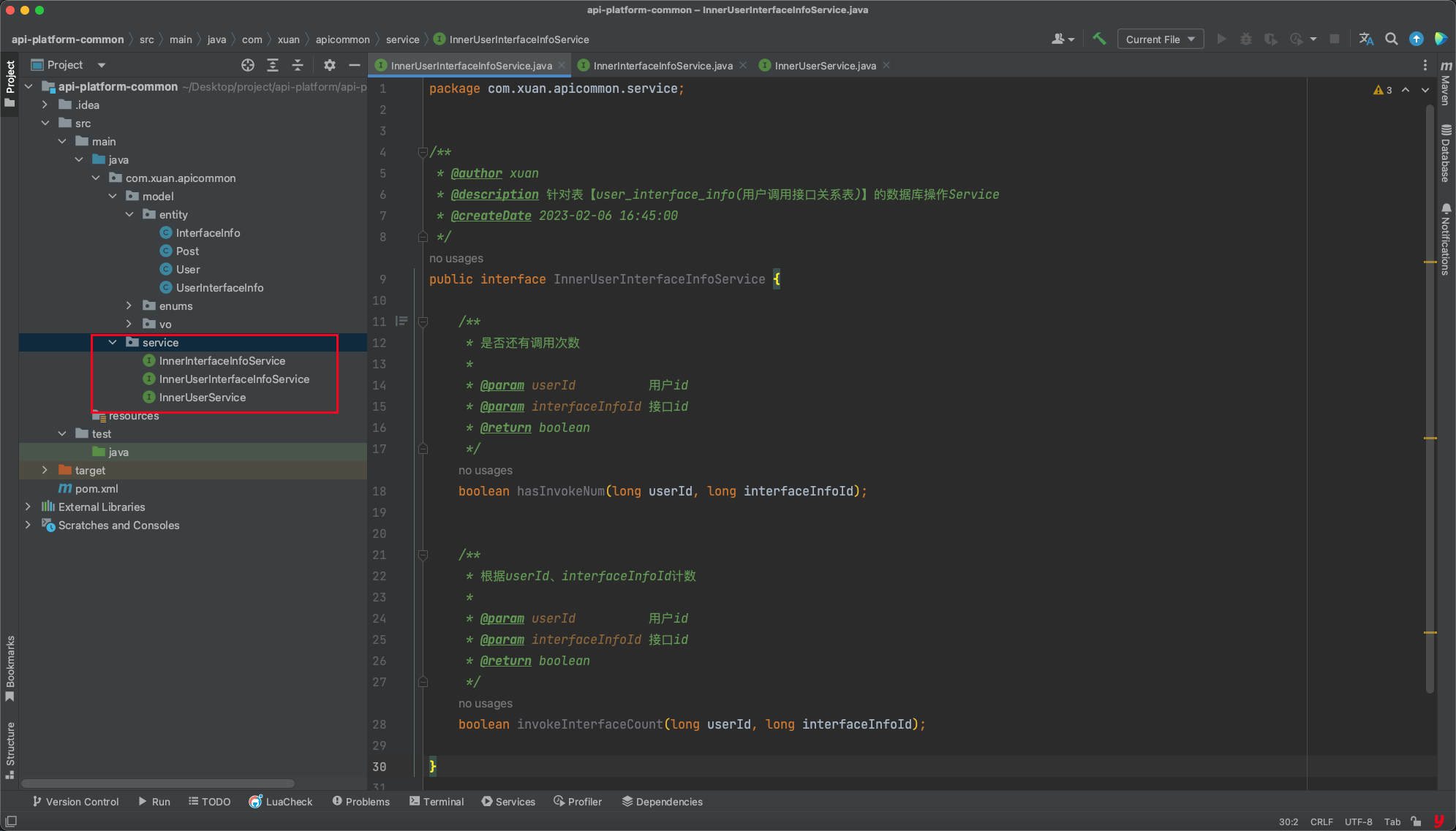This screenshot has width=1456, height=831.
Task: Select opened file locate target icon
Action: pos(248,65)
